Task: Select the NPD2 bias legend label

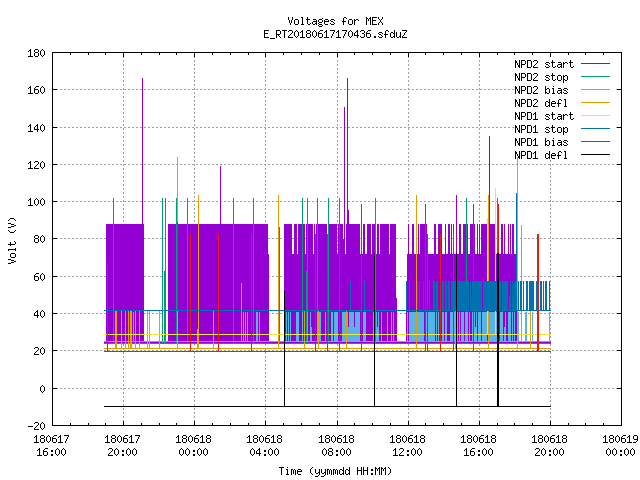Action: click(x=541, y=90)
